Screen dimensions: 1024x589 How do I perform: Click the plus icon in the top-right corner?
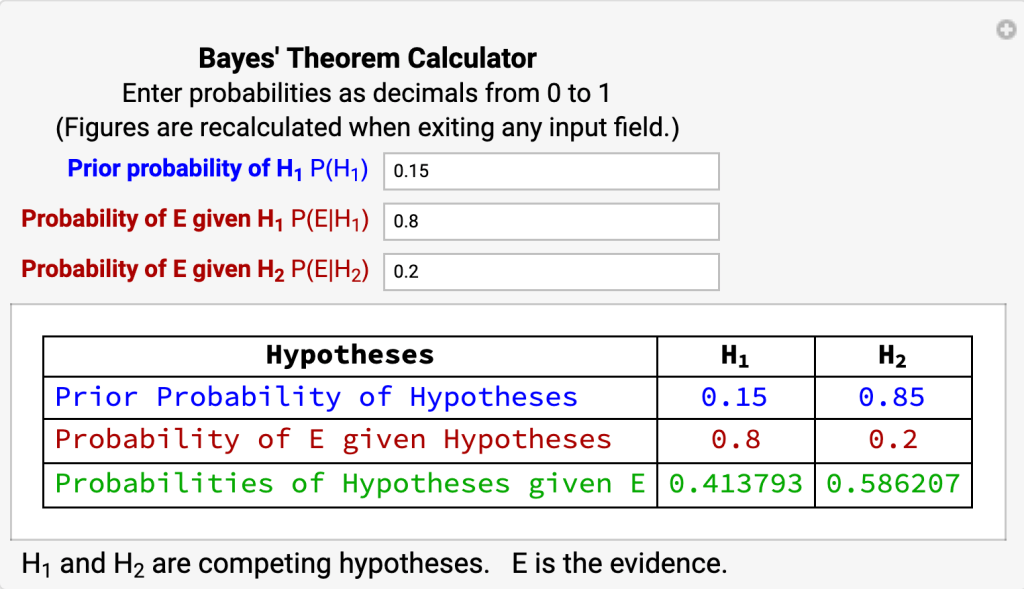point(1006,31)
